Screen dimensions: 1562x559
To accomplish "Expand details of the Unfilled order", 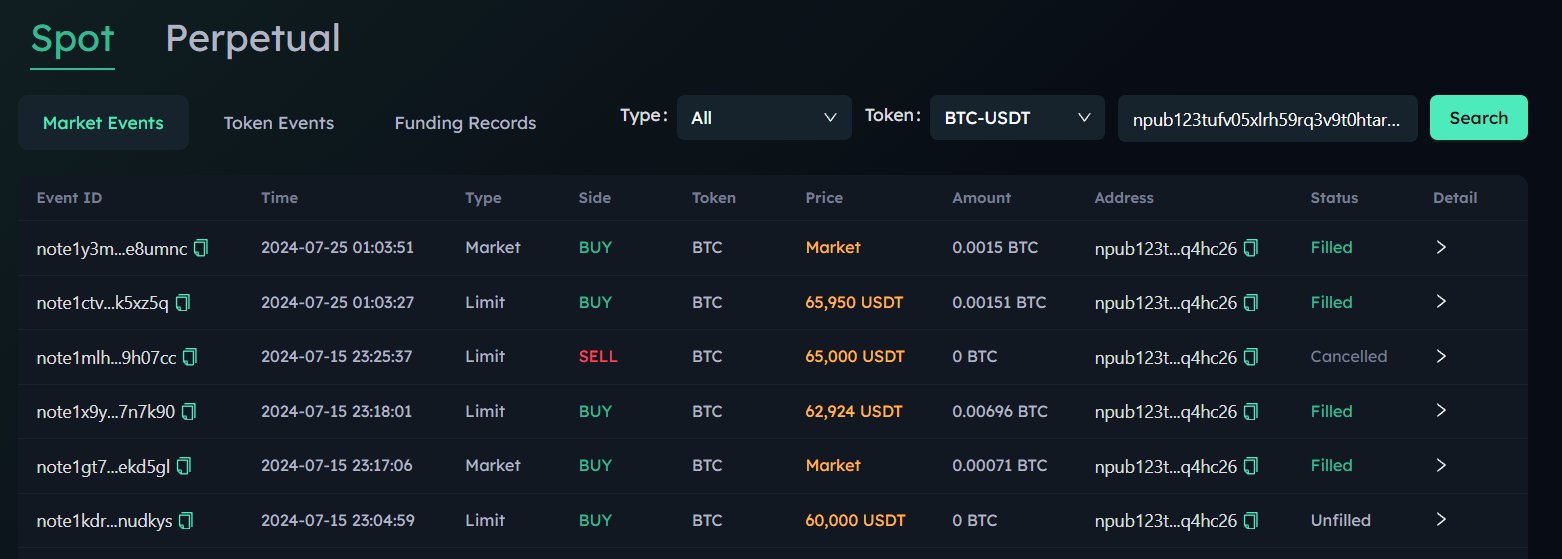I will pos(1441,520).
